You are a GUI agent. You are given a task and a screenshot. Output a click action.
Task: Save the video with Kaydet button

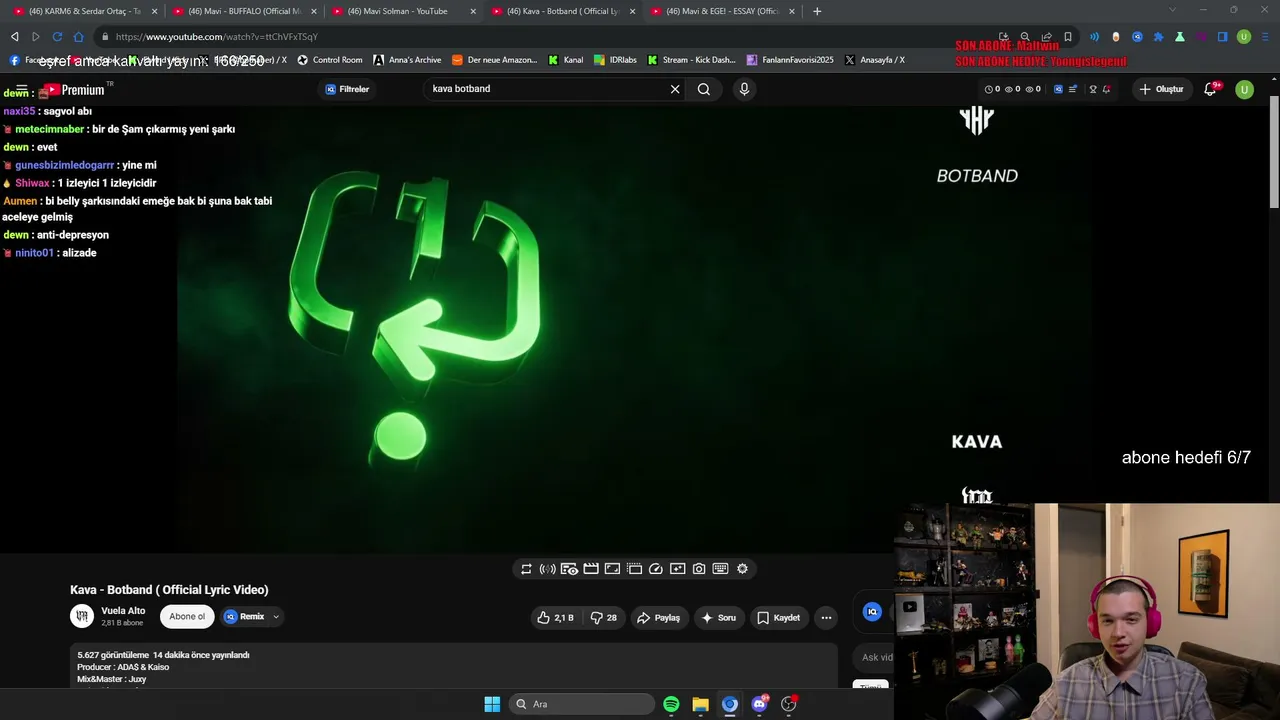pyautogui.click(x=778, y=617)
